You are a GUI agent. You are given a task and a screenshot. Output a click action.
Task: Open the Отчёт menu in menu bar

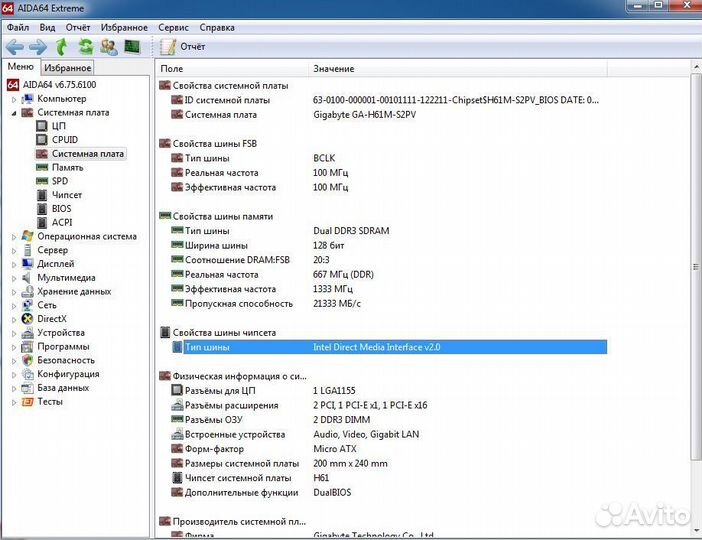(78, 28)
